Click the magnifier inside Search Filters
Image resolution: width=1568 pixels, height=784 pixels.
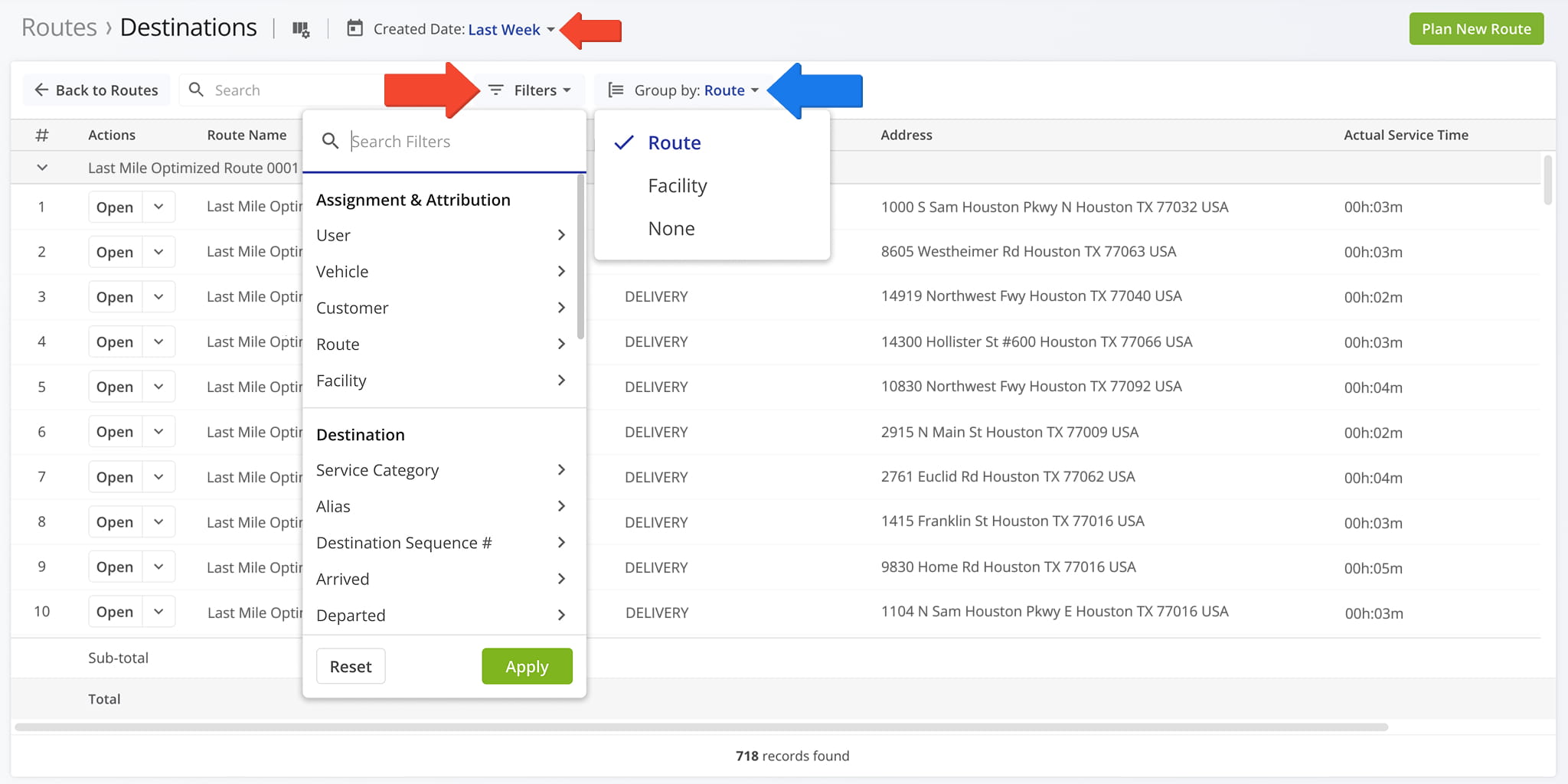(331, 141)
